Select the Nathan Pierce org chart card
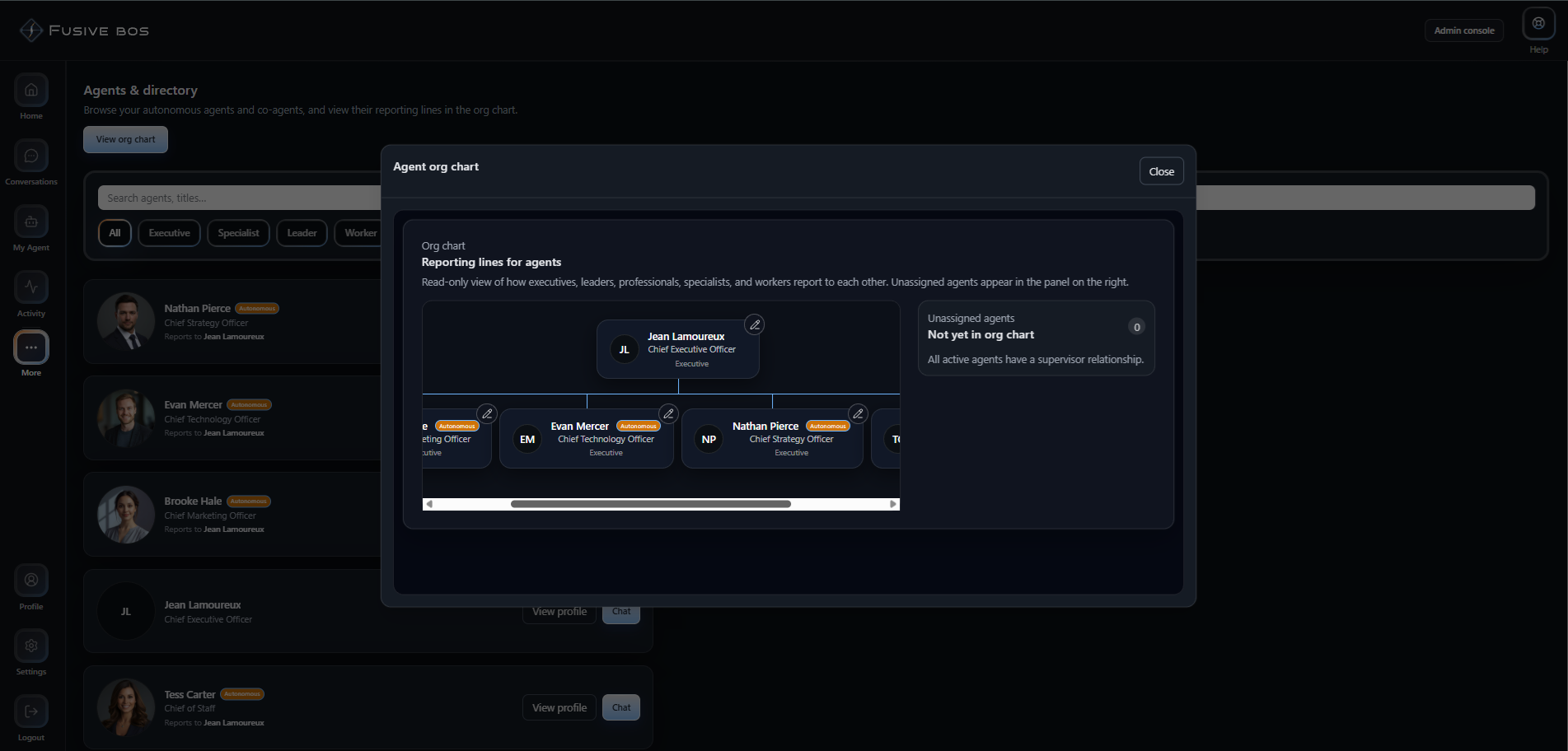The height and width of the screenshot is (751, 1568). coord(772,439)
